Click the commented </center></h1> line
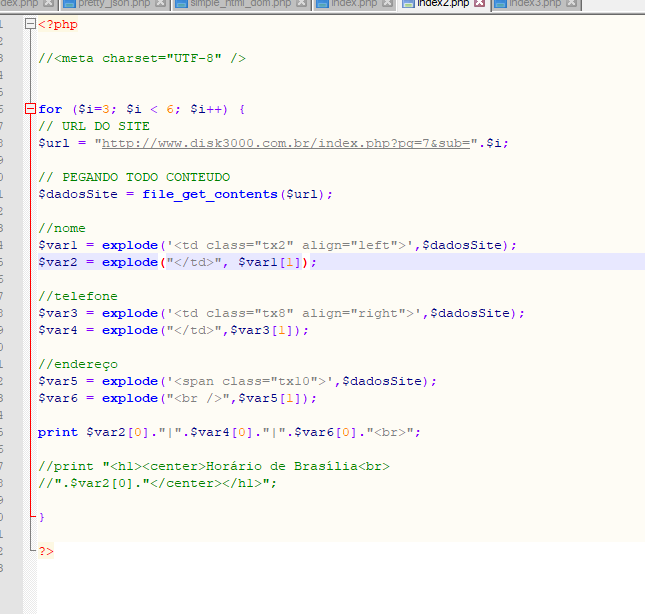Image resolution: width=645 pixels, height=614 pixels. pos(157,483)
